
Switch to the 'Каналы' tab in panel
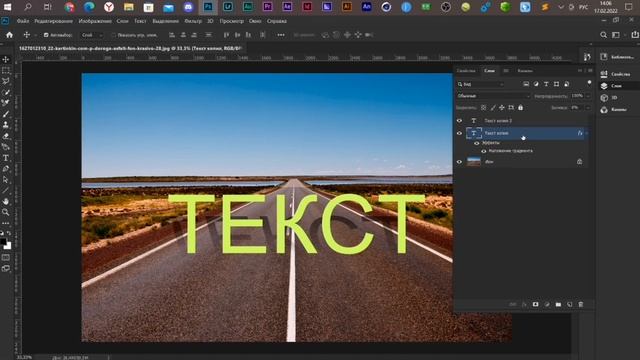coord(525,71)
